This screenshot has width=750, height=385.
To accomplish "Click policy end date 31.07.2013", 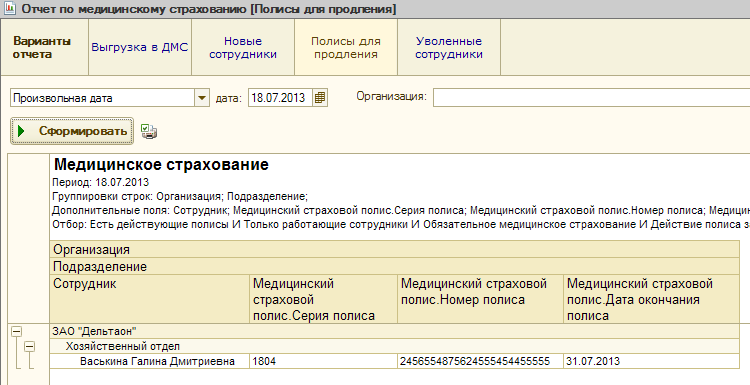I will pos(651,361).
